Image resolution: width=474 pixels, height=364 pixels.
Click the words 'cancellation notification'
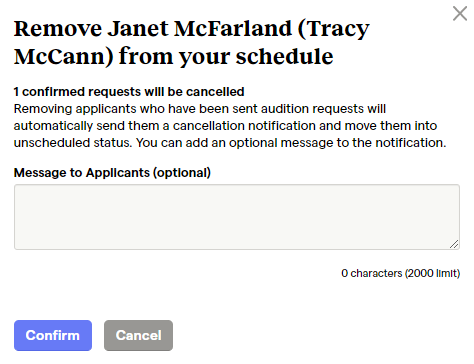(x=244, y=126)
